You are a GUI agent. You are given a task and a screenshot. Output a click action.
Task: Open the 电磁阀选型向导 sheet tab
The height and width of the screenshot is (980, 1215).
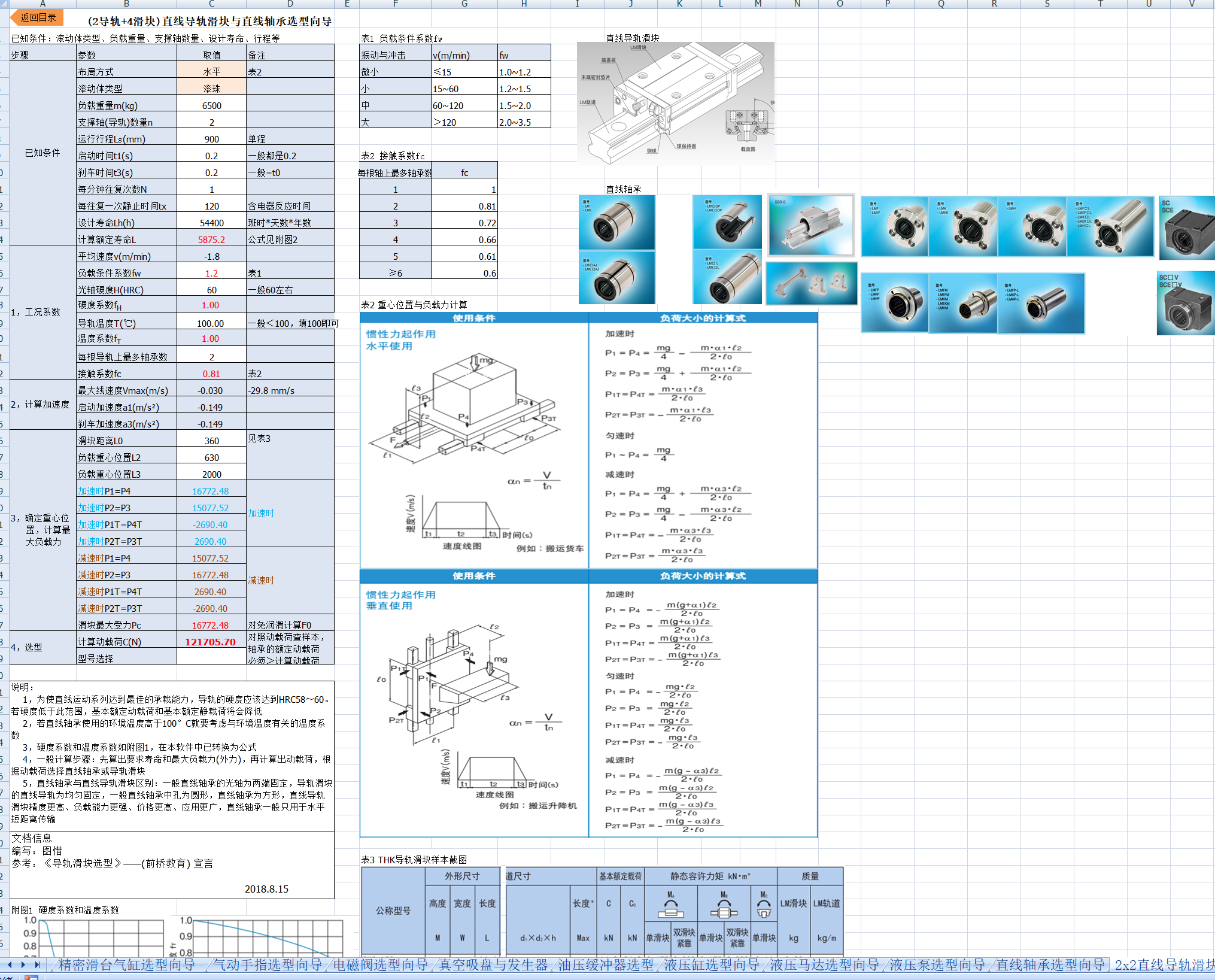pyautogui.click(x=380, y=964)
